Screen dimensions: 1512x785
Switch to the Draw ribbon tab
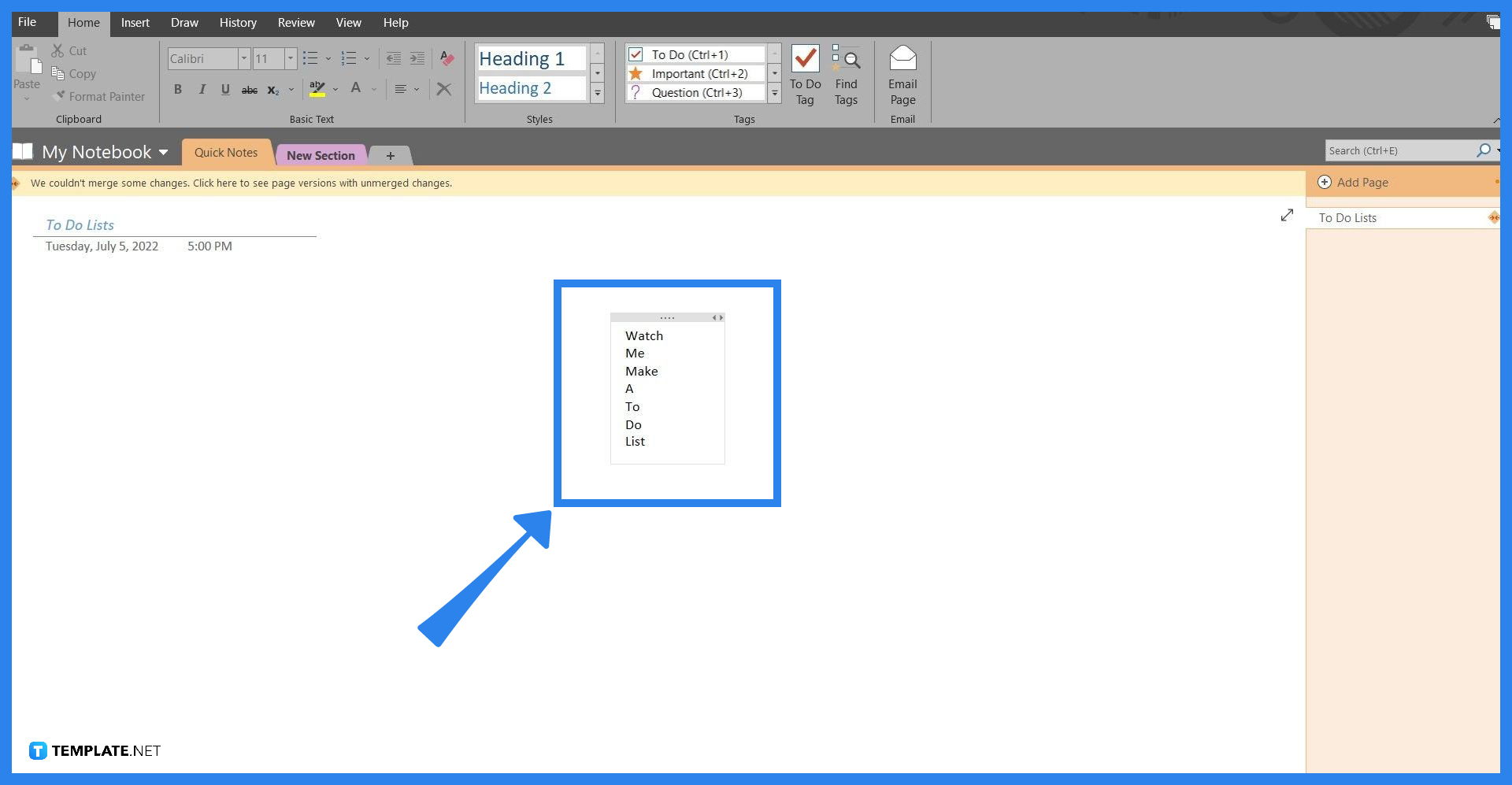tap(184, 23)
